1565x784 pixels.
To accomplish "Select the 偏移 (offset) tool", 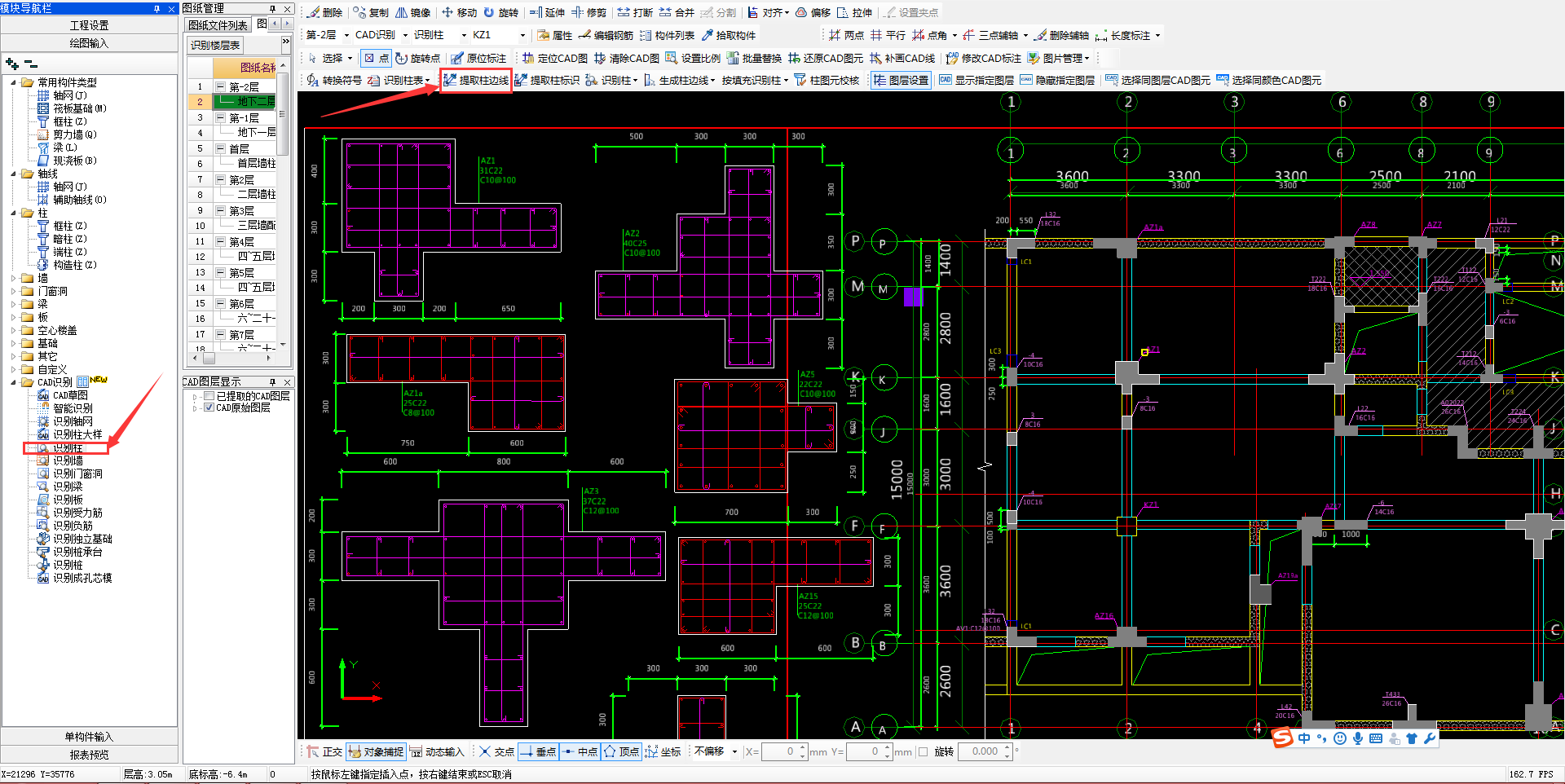I will [x=813, y=12].
